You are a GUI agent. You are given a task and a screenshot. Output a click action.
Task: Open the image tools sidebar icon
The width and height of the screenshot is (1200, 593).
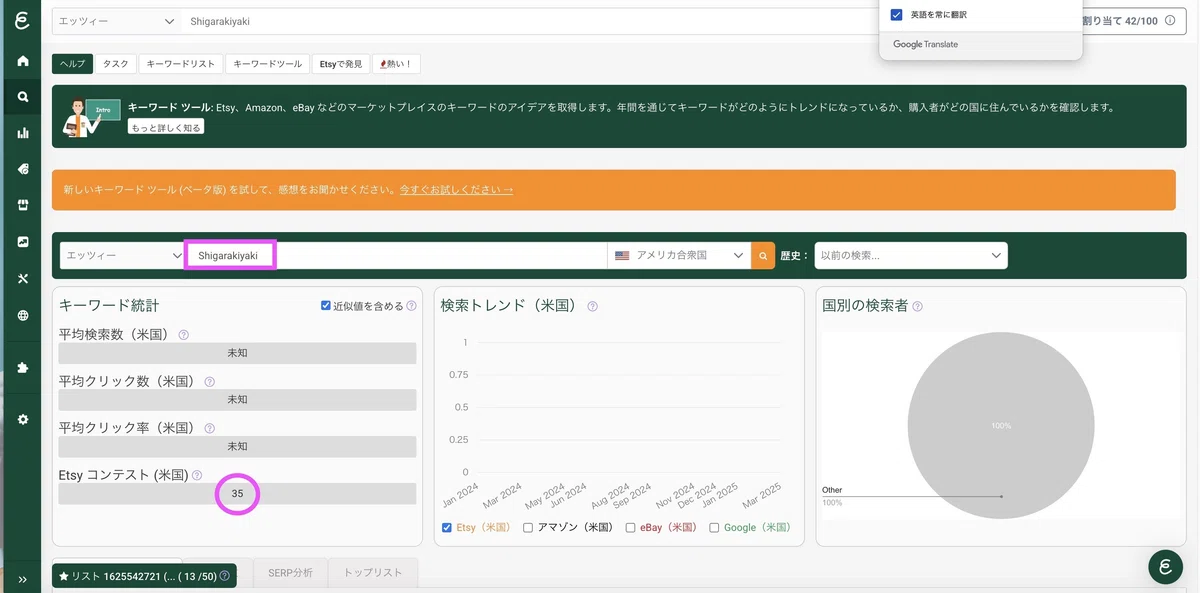(x=22, y=241)
